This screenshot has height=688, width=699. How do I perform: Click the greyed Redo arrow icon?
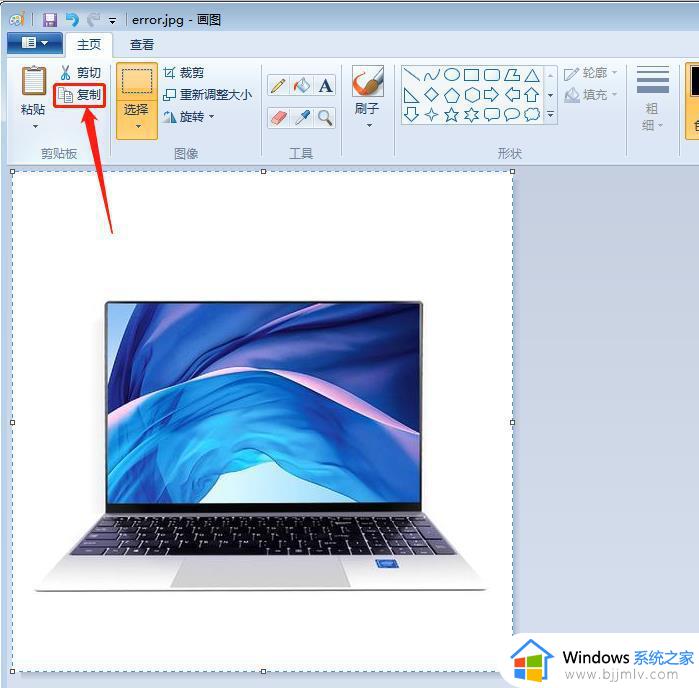pyautogui.click(x=93, y=20)
